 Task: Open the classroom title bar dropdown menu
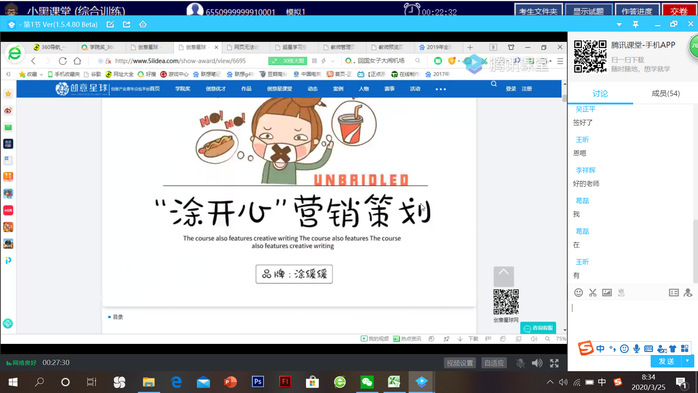[x=619, y=24]
